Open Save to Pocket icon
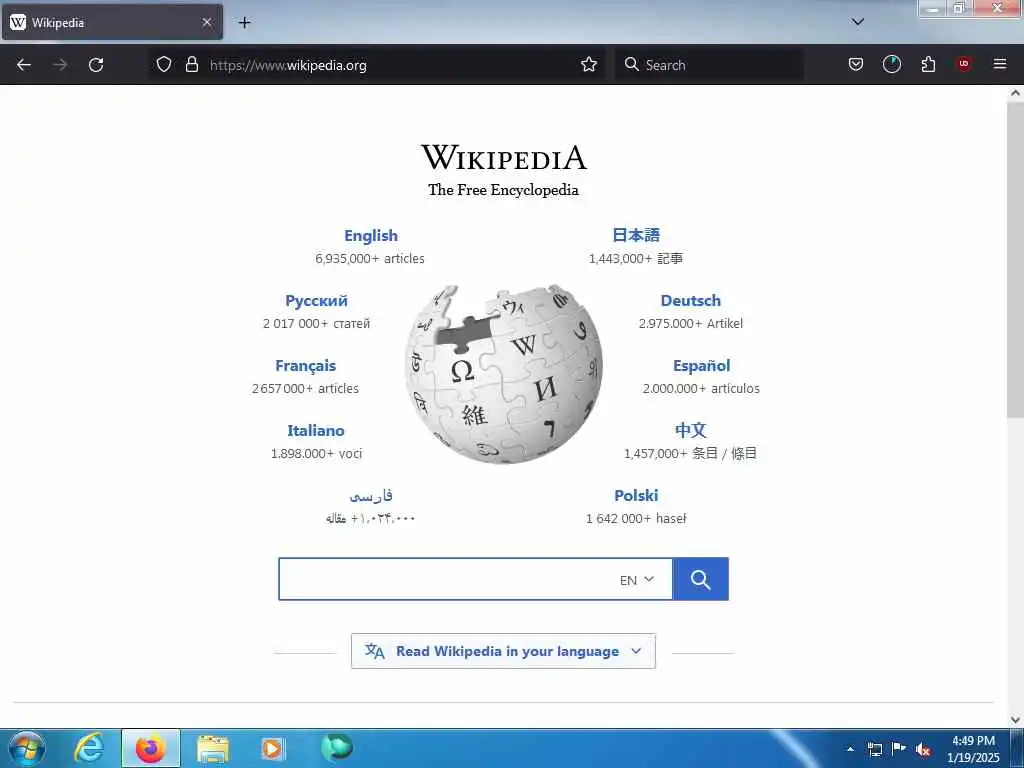1024x768 pixels. (x=856, y=64)
